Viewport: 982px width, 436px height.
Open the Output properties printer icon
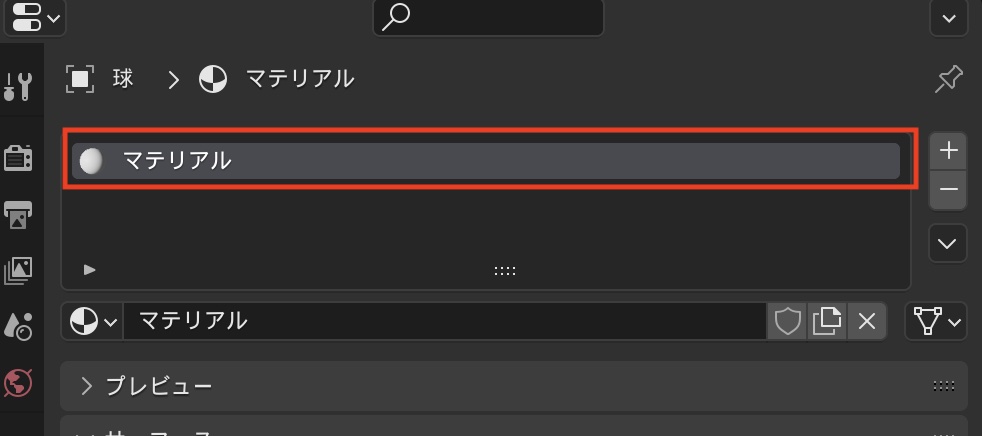pos(18,213)
